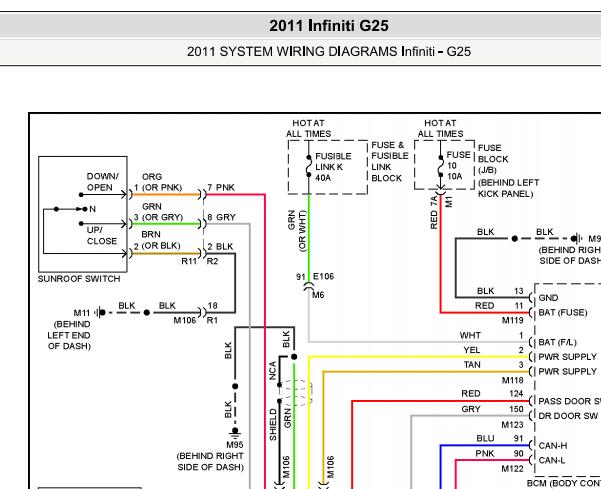The height and width of the screenshot is (489, 601).
Task: Click the M106 label beside R1 connector
Action: click(x=185, y=320)
